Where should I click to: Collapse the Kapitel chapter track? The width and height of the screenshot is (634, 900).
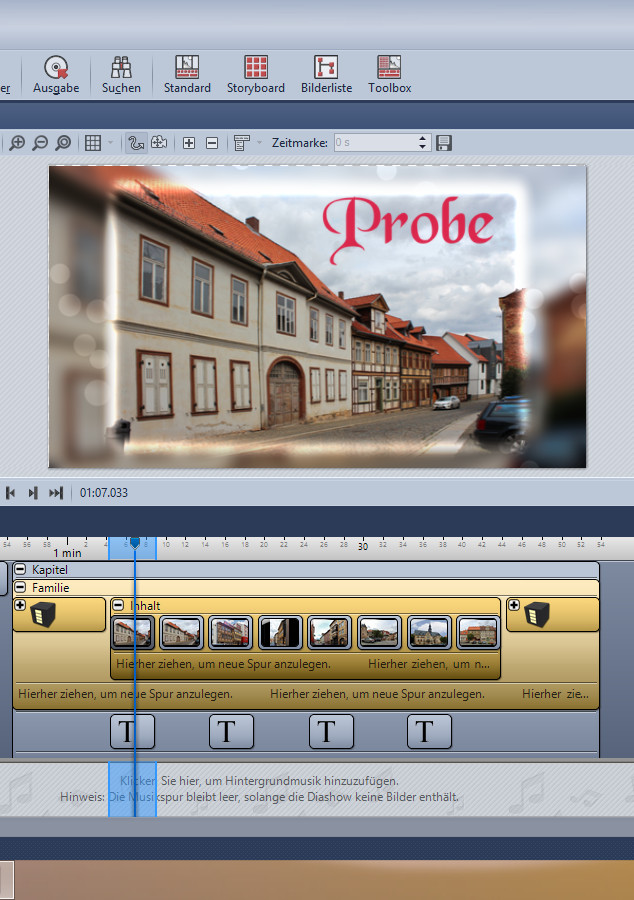[x=20, y=569]
